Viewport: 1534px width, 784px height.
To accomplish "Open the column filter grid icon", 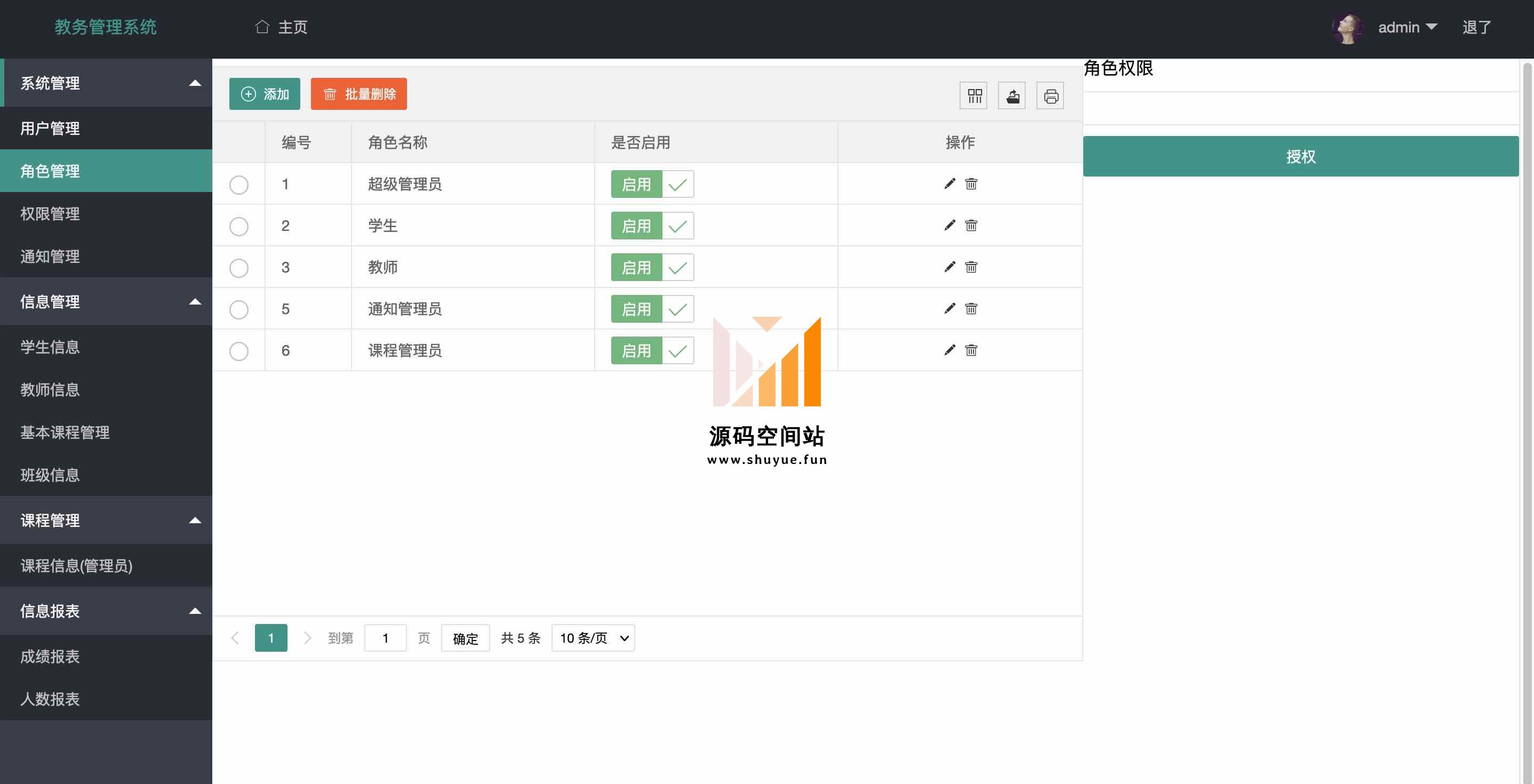I will (973, 96).
